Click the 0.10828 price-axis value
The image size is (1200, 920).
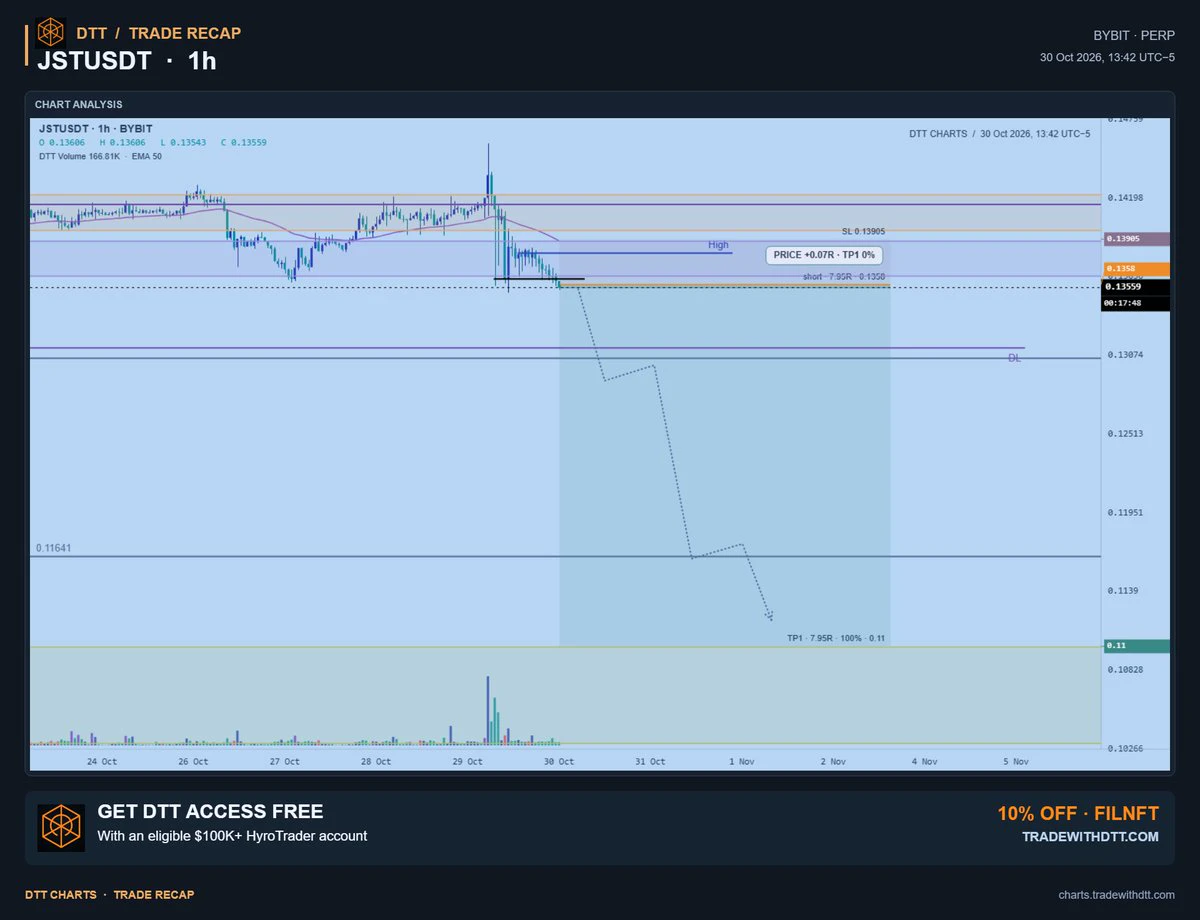click(1125, 669)
